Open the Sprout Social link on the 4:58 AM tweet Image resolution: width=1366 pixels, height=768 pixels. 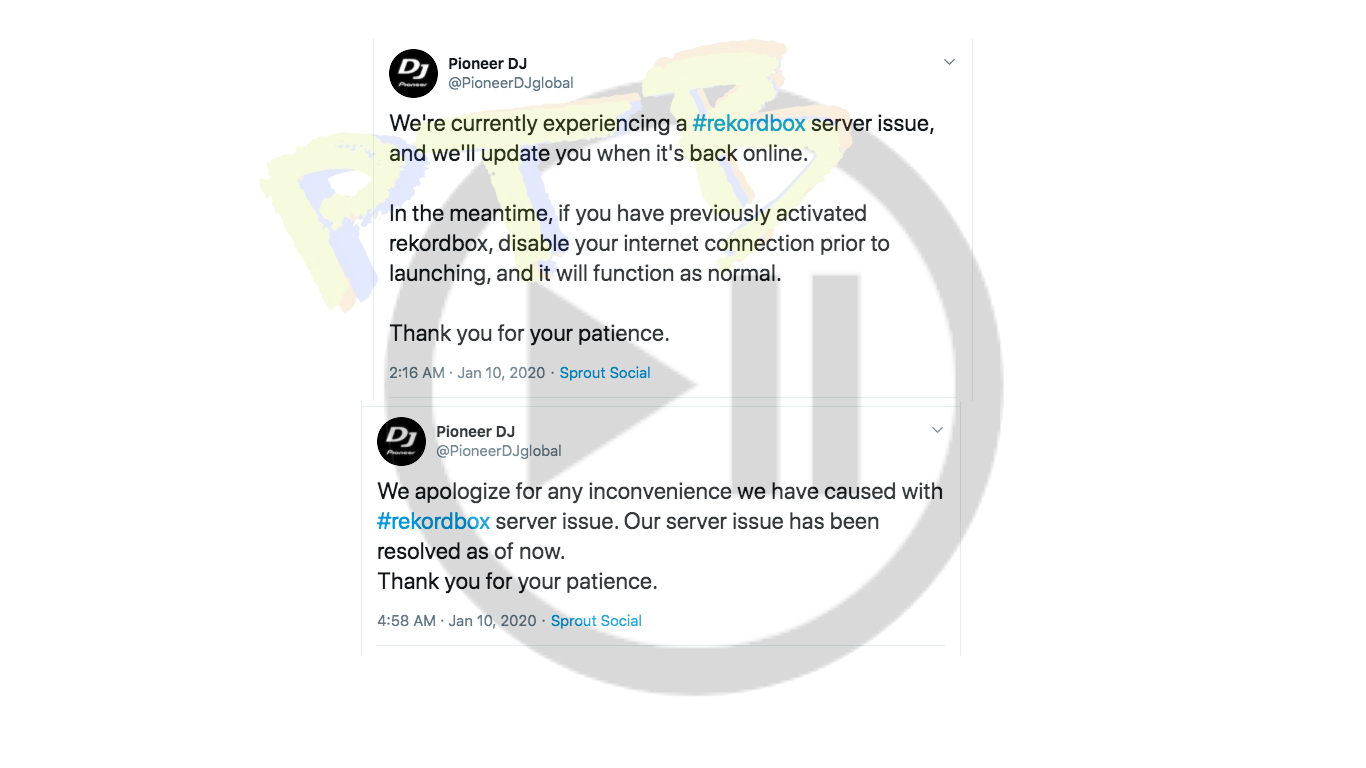pyautogui.click(x=596, y=621)
